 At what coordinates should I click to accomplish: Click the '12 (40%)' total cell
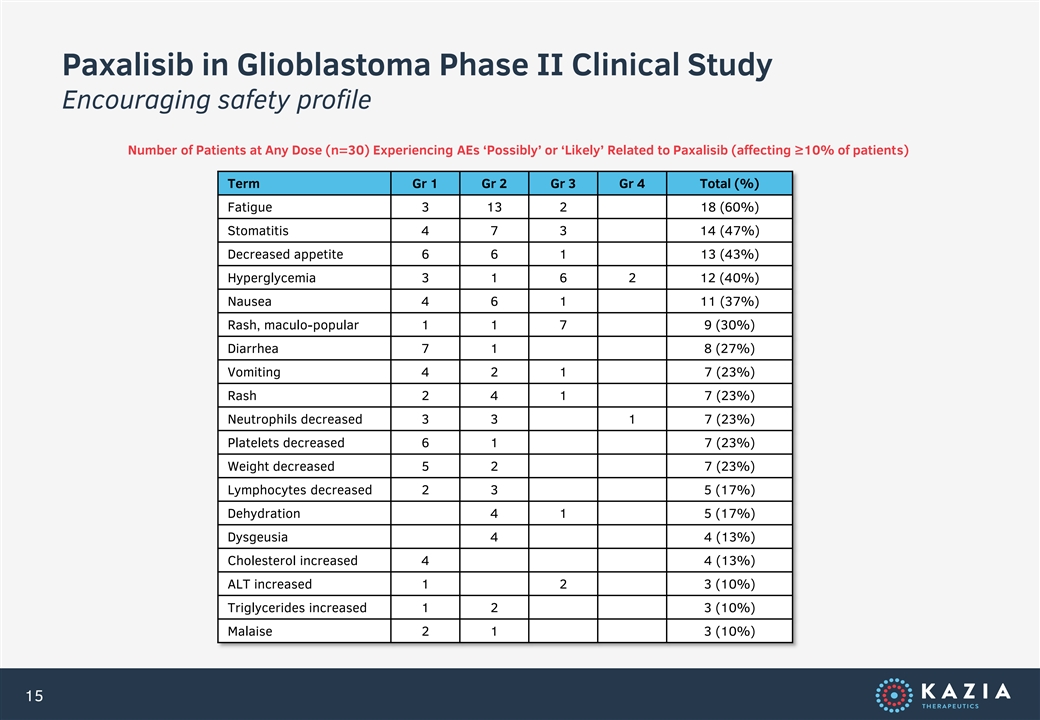pyautogui.click(x=730, y=278)
